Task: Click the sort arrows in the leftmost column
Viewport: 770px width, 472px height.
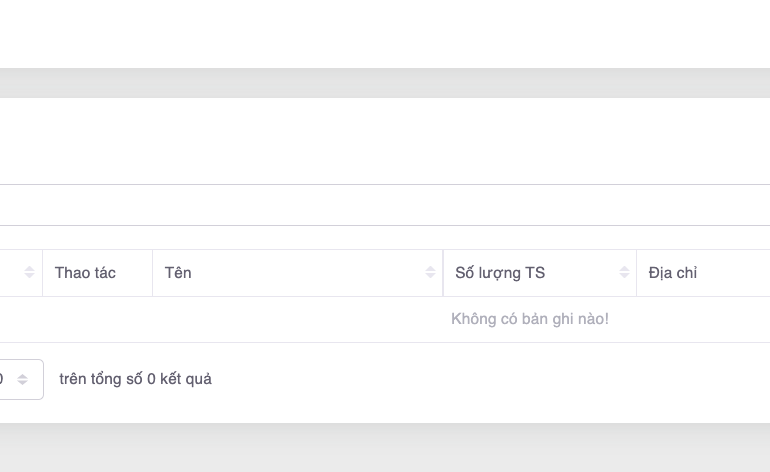Action: (29, 273)
